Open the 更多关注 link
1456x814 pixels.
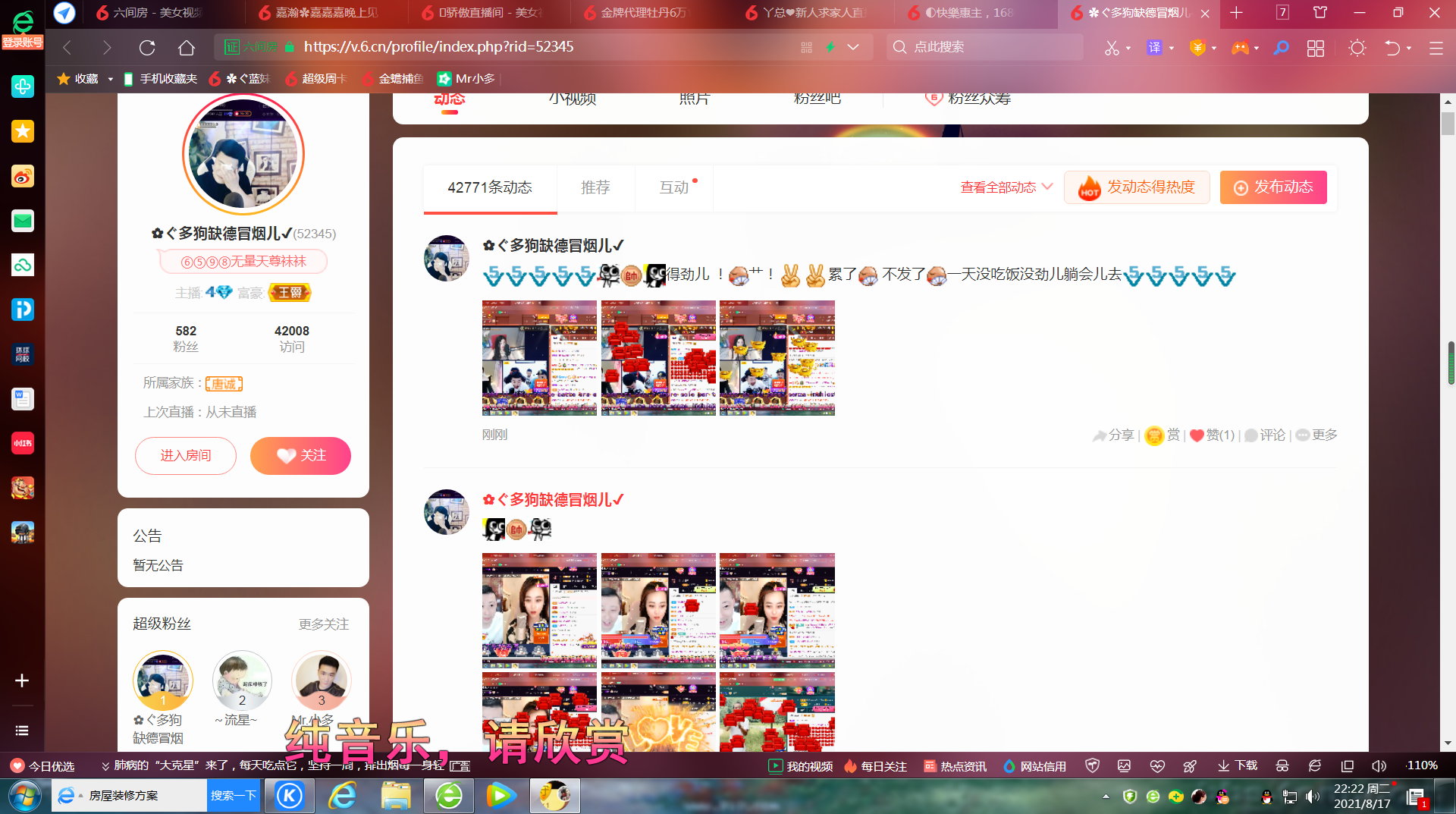(324, 624)
